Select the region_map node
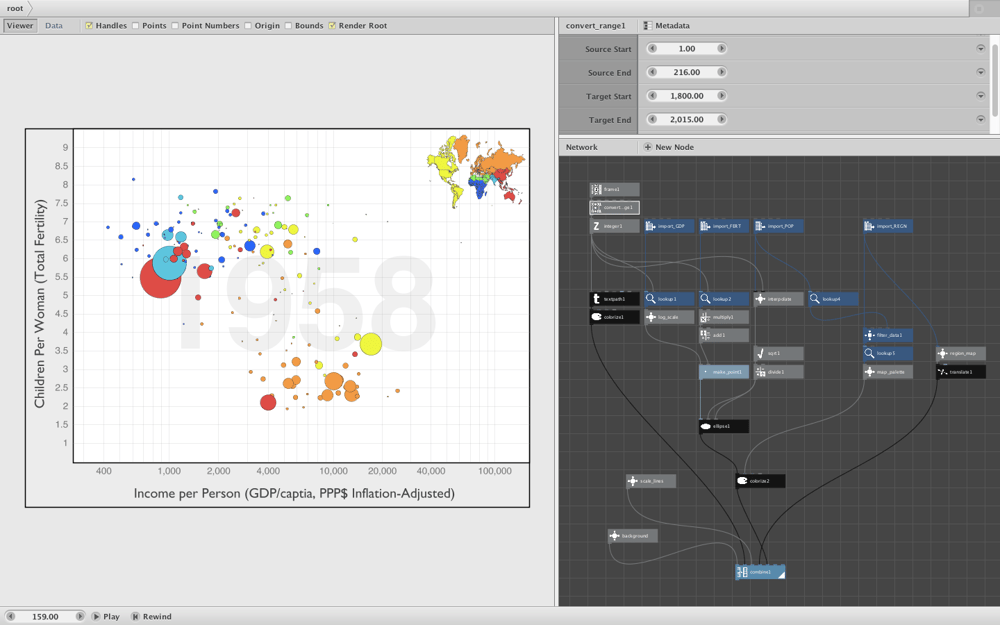This screenshot has width=1000, height=625. [x=961, y=353]
